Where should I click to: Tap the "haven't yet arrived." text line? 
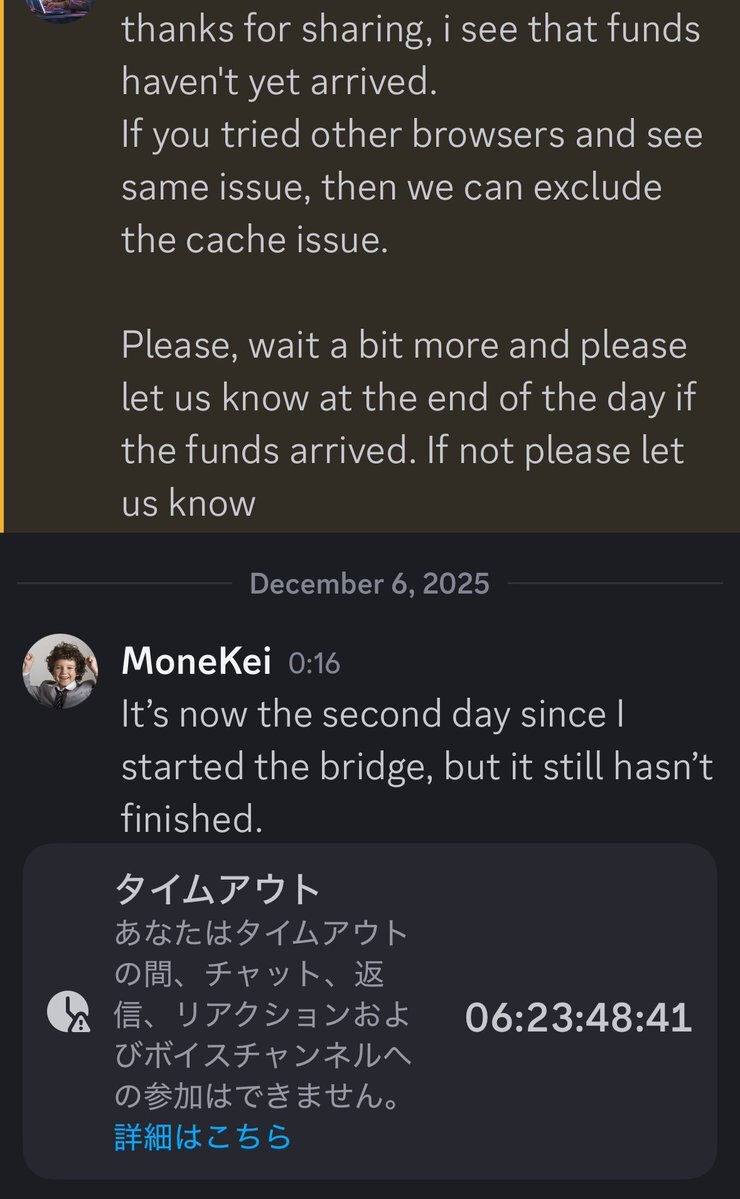pyautogui.click(x=279, y=83)
